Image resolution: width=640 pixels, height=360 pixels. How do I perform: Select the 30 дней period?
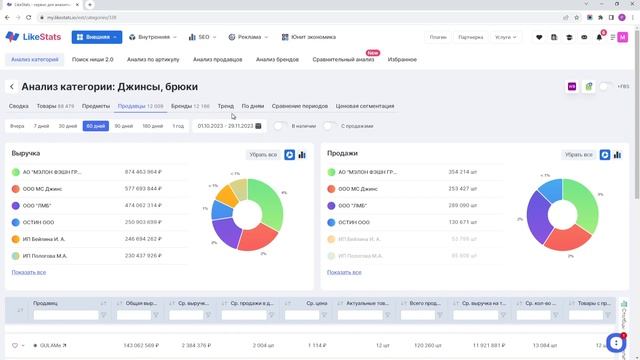click(x=68, y=126)
